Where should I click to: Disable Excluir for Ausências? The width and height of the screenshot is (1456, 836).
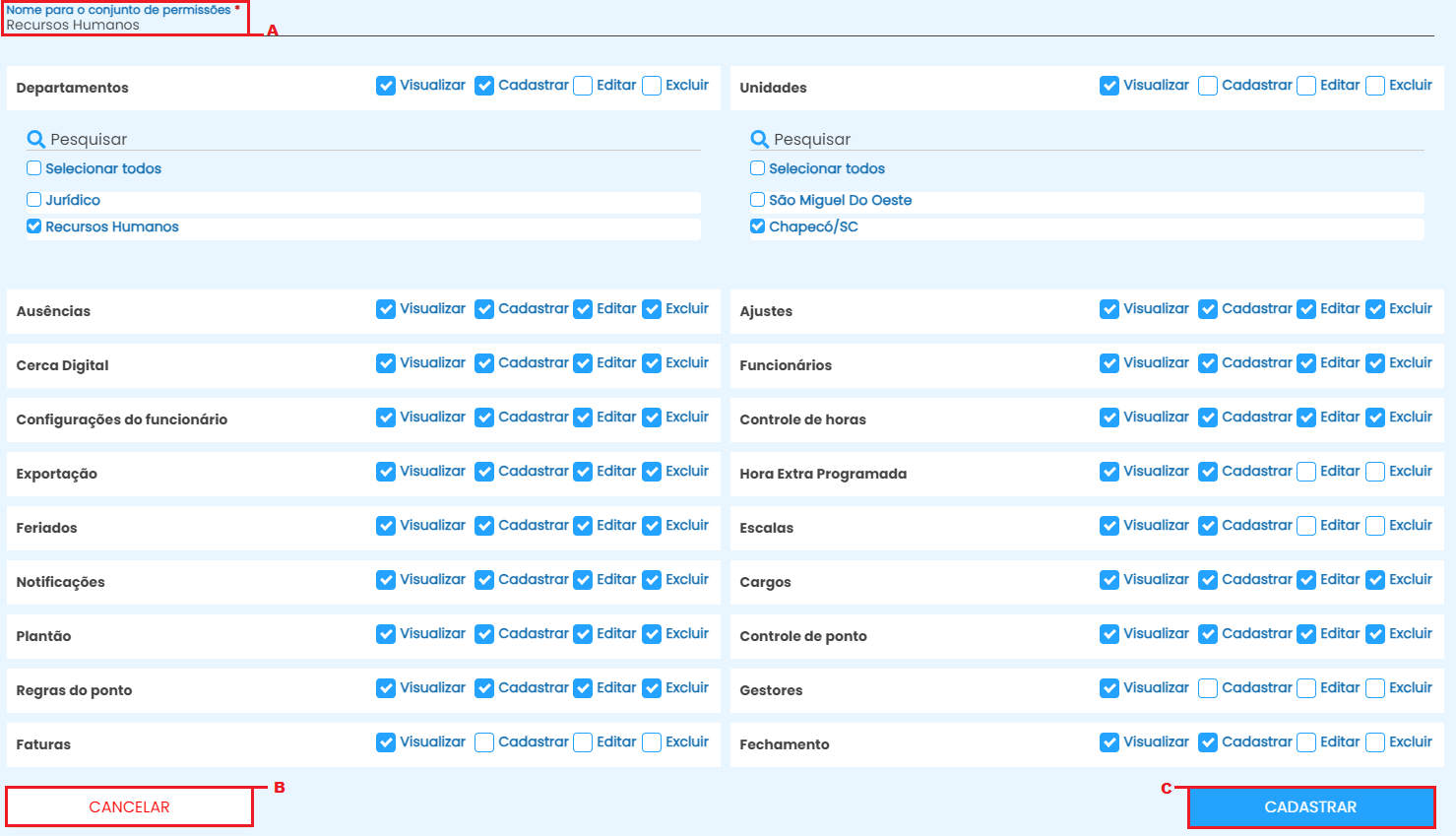coord(652,309)
